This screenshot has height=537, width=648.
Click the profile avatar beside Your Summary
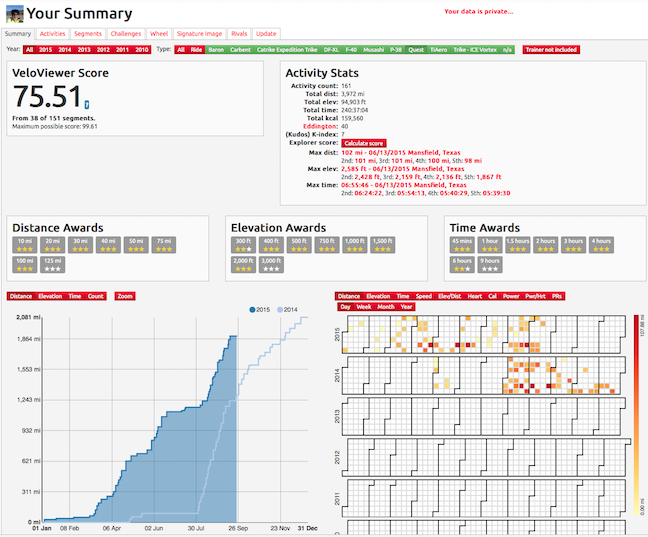click(x=15, y=14)
